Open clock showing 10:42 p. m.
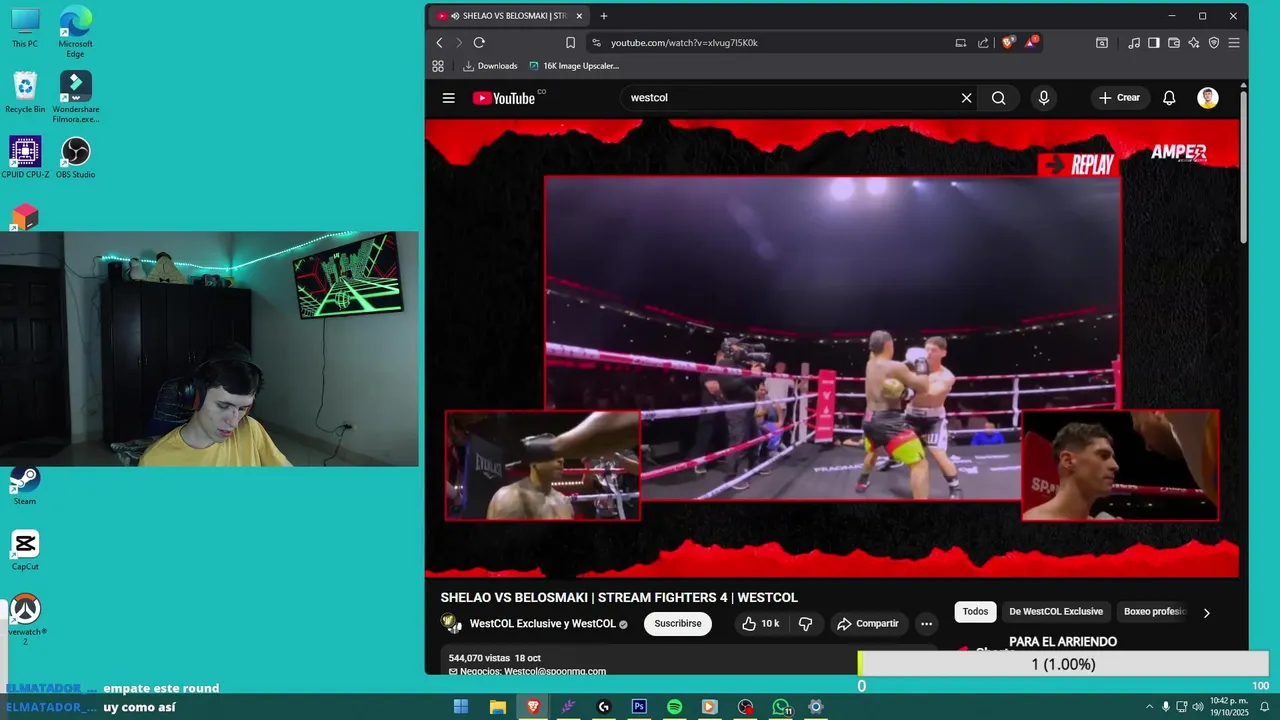The image size is (1280, 720). [1229, 707]
